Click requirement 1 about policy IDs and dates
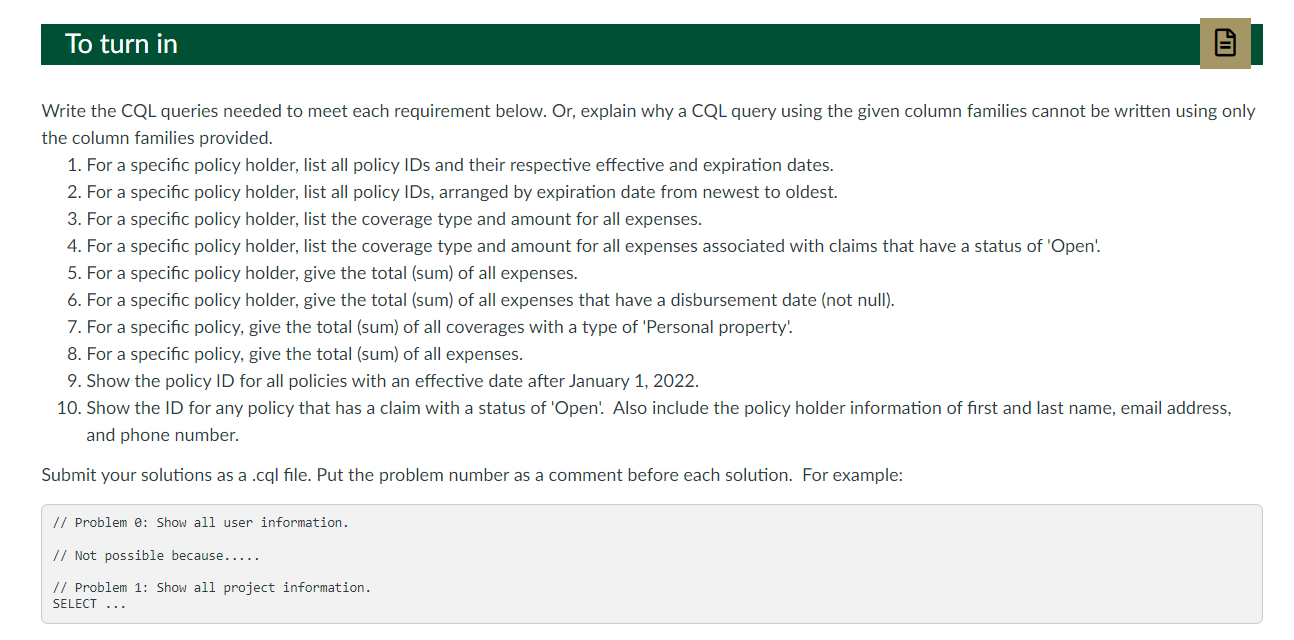This screenshot has height=640, width=1294. pos(458,164)
